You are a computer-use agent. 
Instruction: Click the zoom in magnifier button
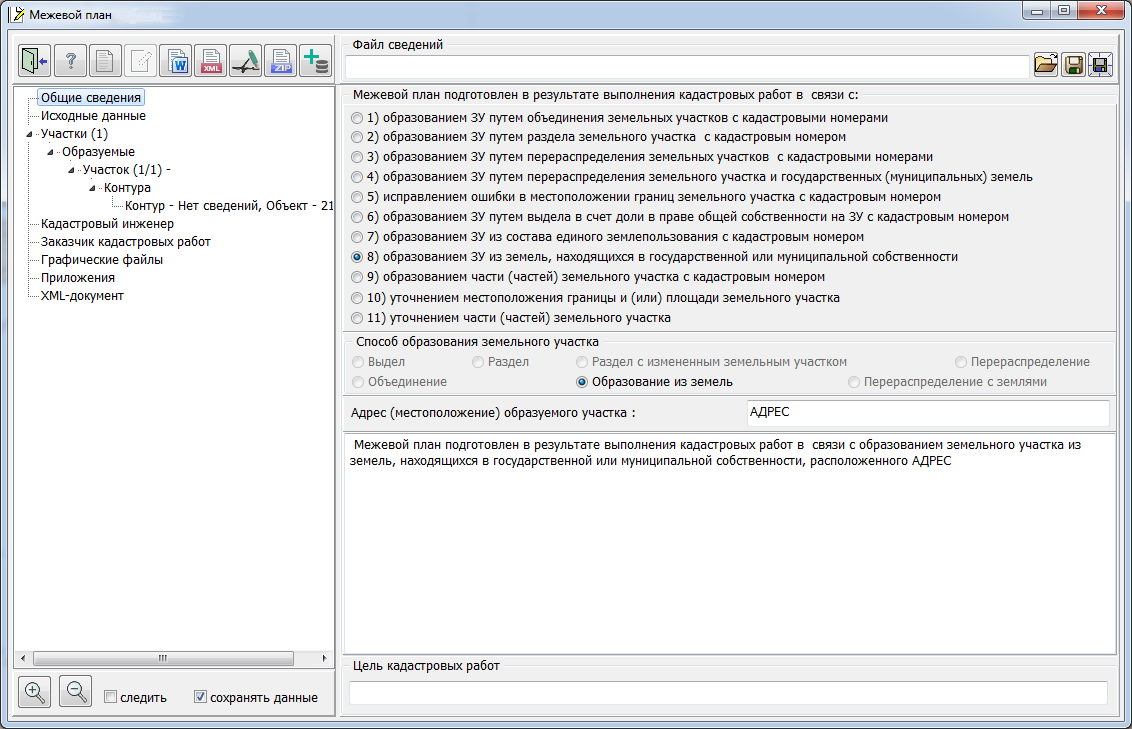35,692
